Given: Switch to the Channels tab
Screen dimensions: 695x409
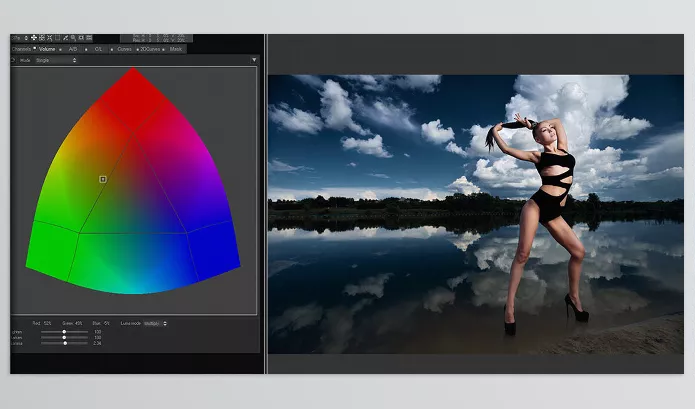Looking at the screenshot, I should coord(21,49).
